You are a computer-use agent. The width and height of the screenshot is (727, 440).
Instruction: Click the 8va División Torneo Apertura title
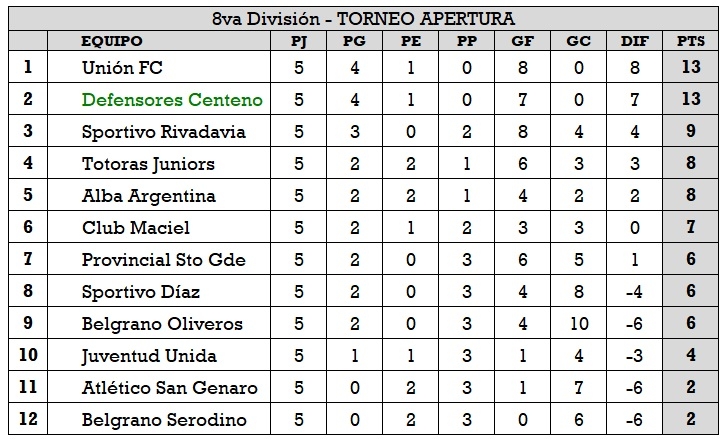(x=364, y=18)
